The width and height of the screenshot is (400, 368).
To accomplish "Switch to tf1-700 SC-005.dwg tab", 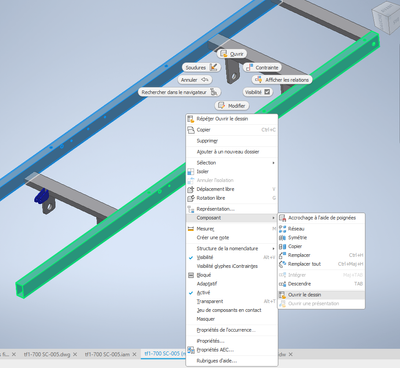I will tap(47, 354).
